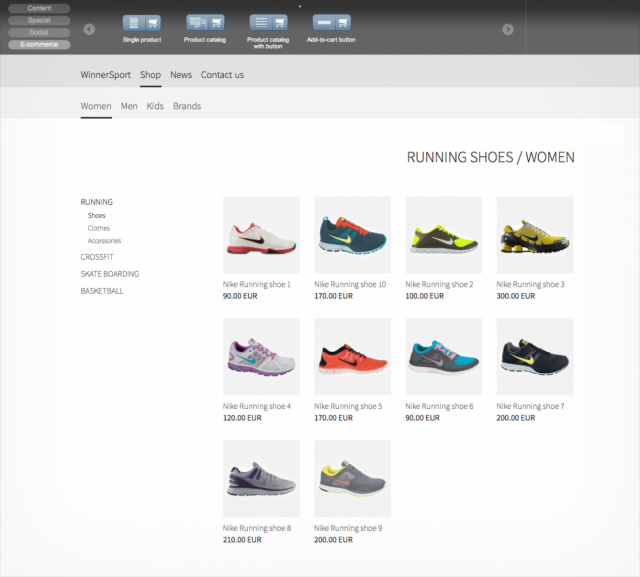640x577 pixels.
Task: Click the 300.00 EUR price
Action: point(516,296)
